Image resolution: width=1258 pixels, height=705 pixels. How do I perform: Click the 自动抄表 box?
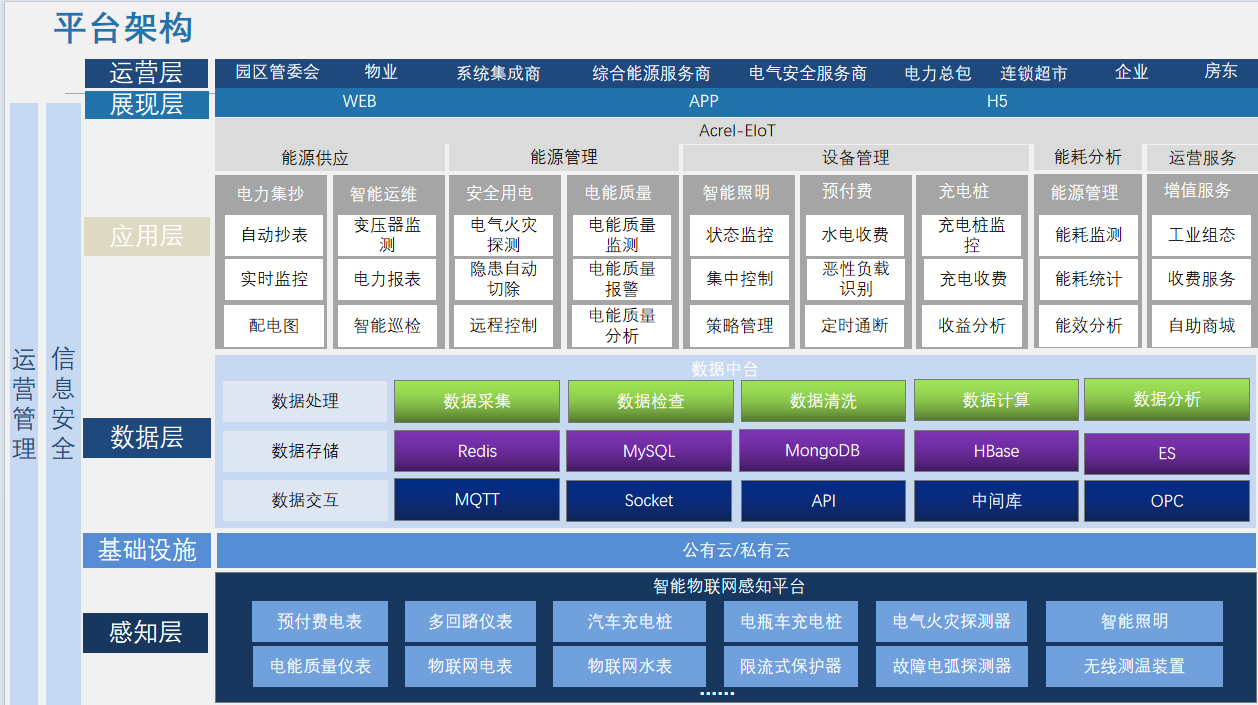274,235
